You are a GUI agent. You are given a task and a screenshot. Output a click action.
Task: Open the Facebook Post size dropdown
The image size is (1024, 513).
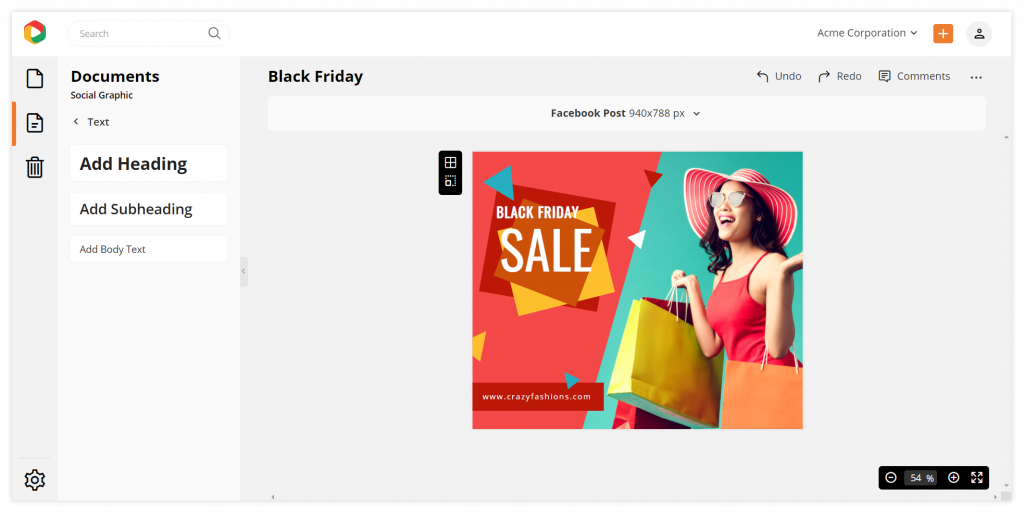pyautogui.click(x=626, y=113)
